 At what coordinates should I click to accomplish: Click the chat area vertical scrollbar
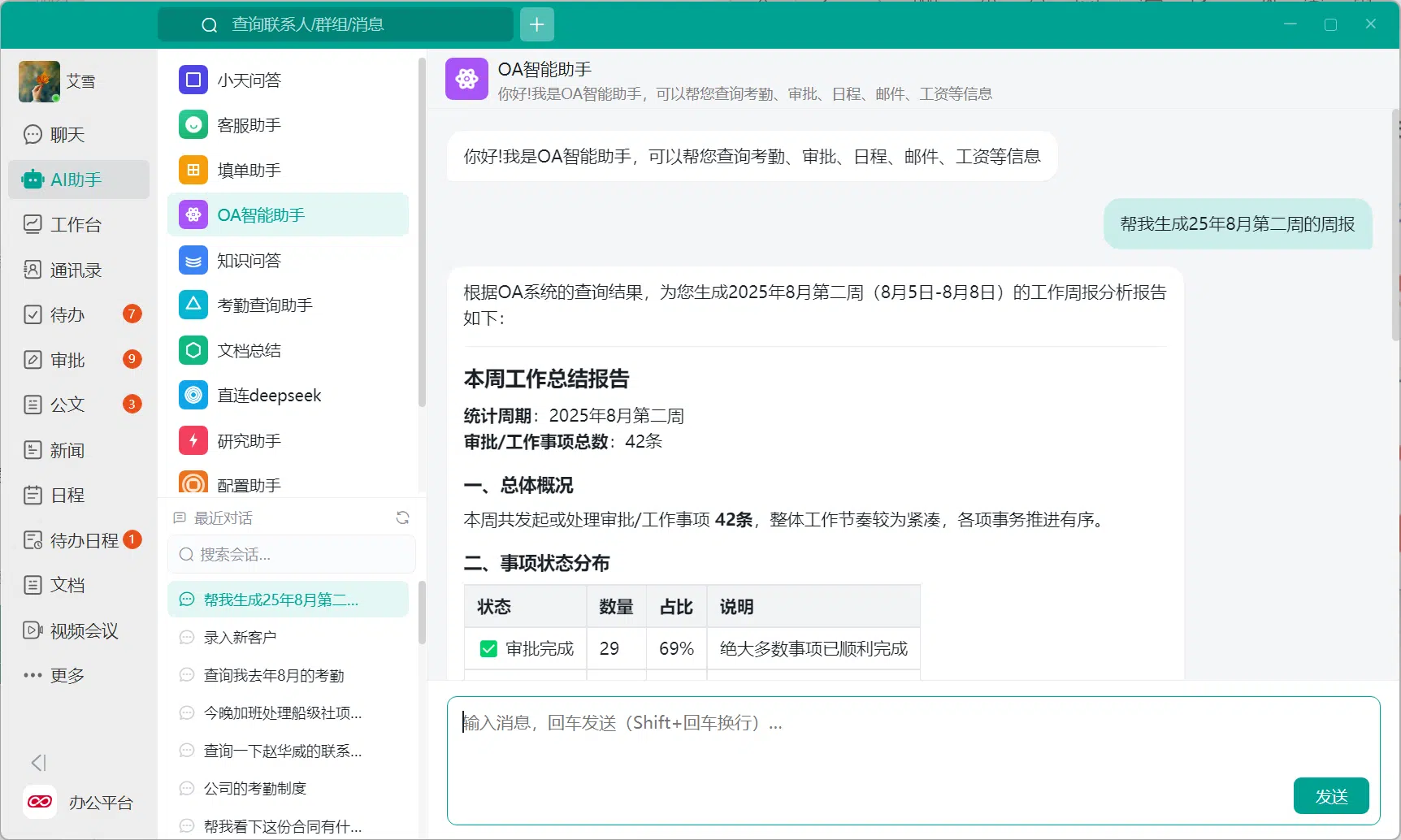[x=1395, y=225]
